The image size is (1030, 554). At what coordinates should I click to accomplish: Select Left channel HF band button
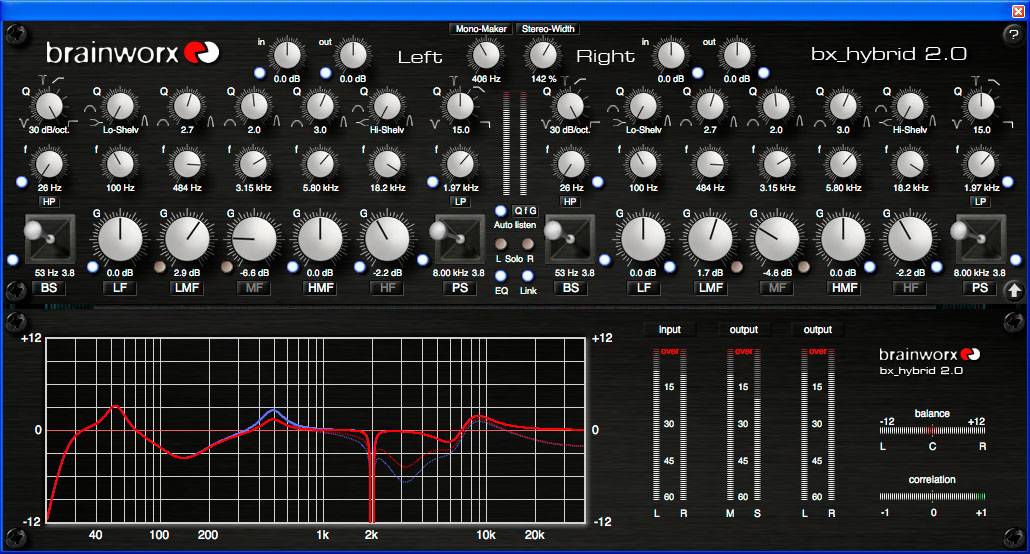[x=388, y=288]
